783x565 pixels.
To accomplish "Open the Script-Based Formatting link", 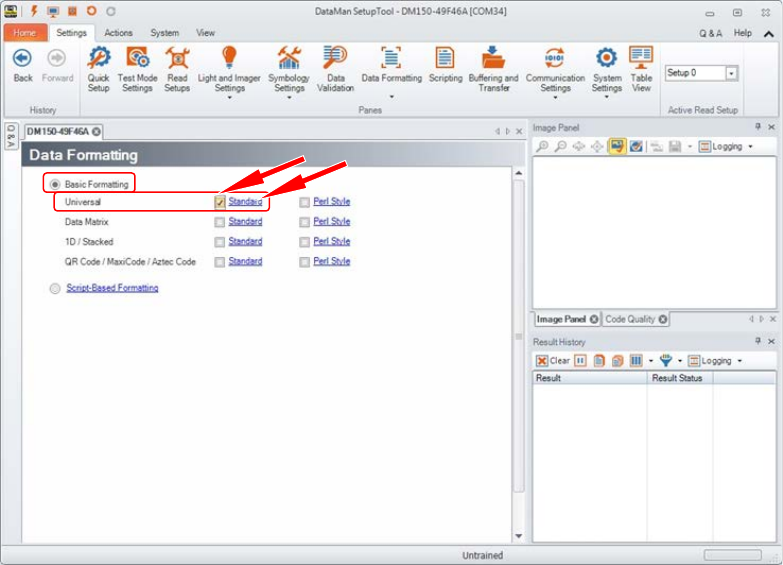I will 112,288.
